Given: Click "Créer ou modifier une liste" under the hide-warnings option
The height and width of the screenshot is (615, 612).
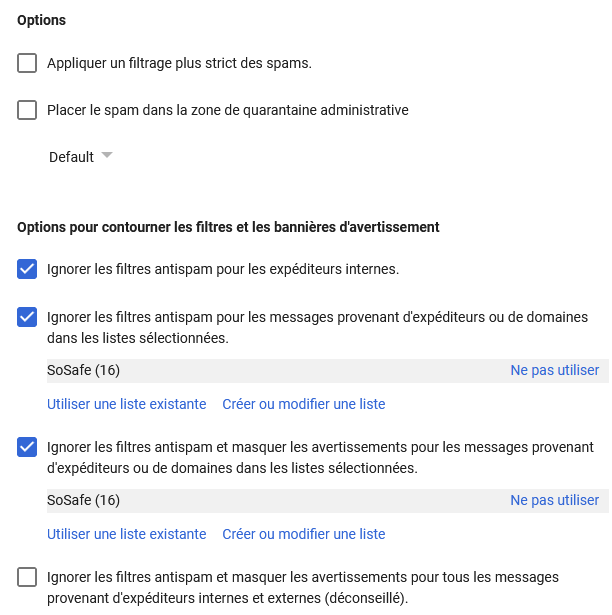Looking at the screenshot, I should point(303,535).
